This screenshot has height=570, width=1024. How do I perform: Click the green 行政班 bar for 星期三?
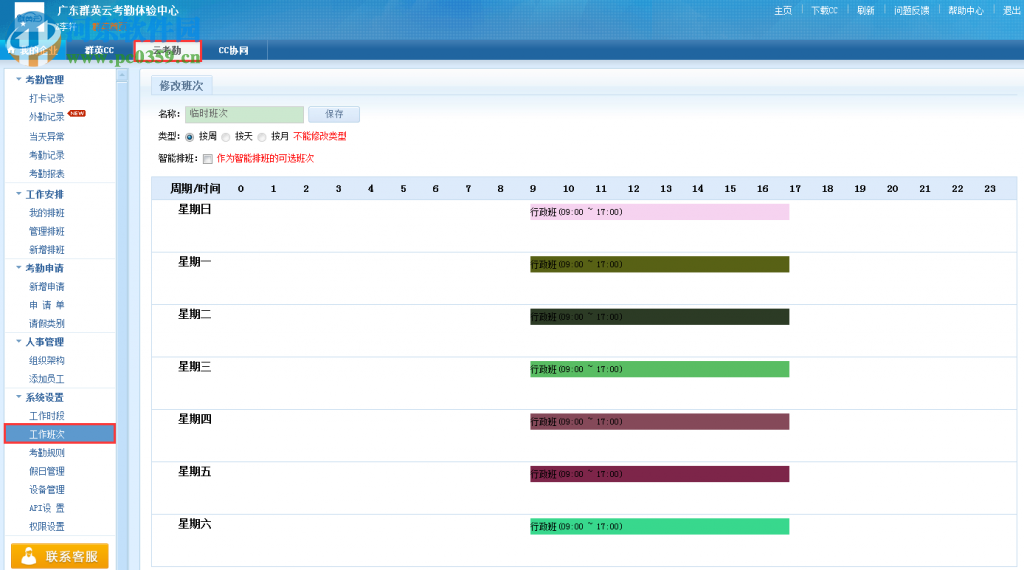(660, 369)
